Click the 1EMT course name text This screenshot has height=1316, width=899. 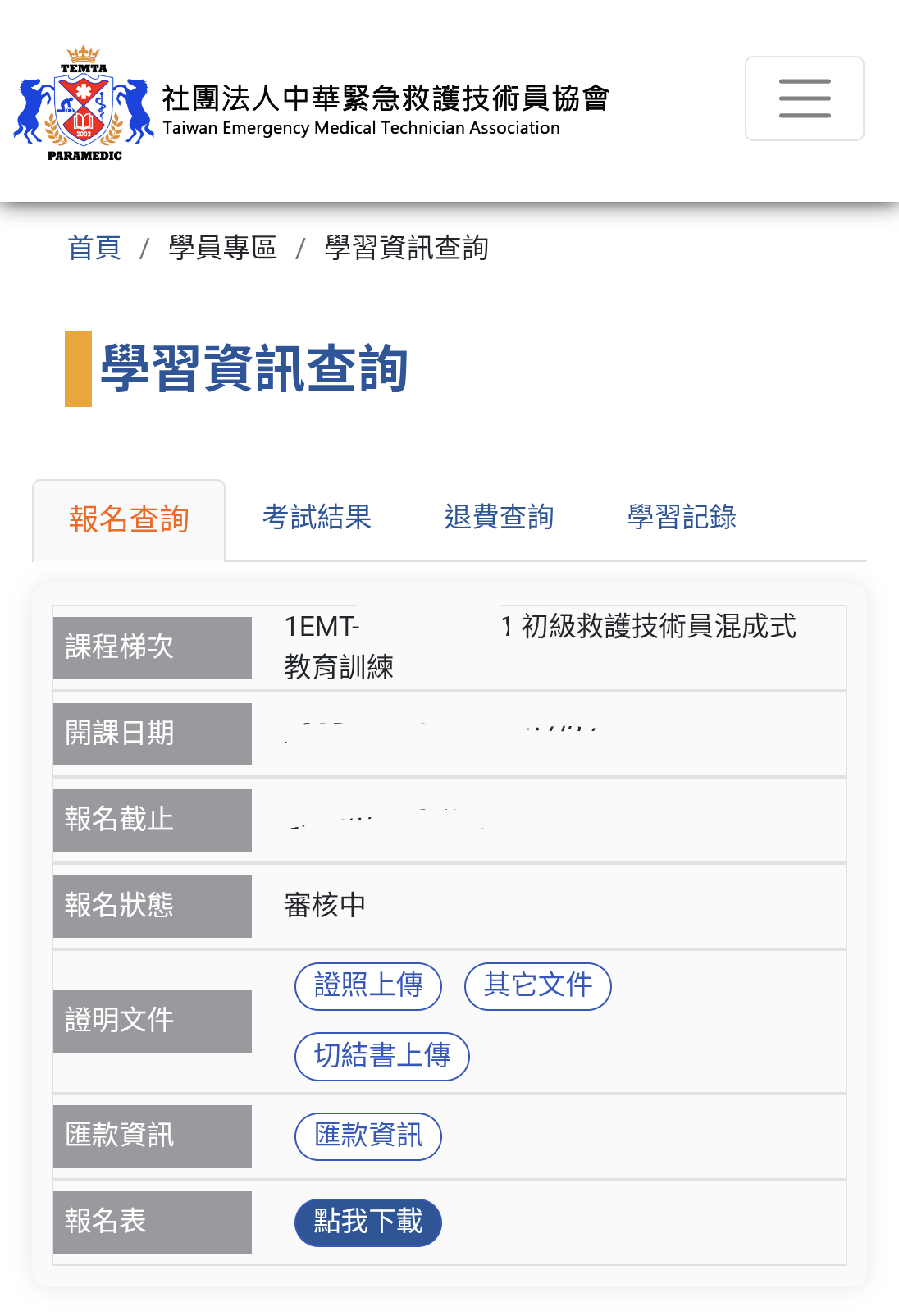540,647
